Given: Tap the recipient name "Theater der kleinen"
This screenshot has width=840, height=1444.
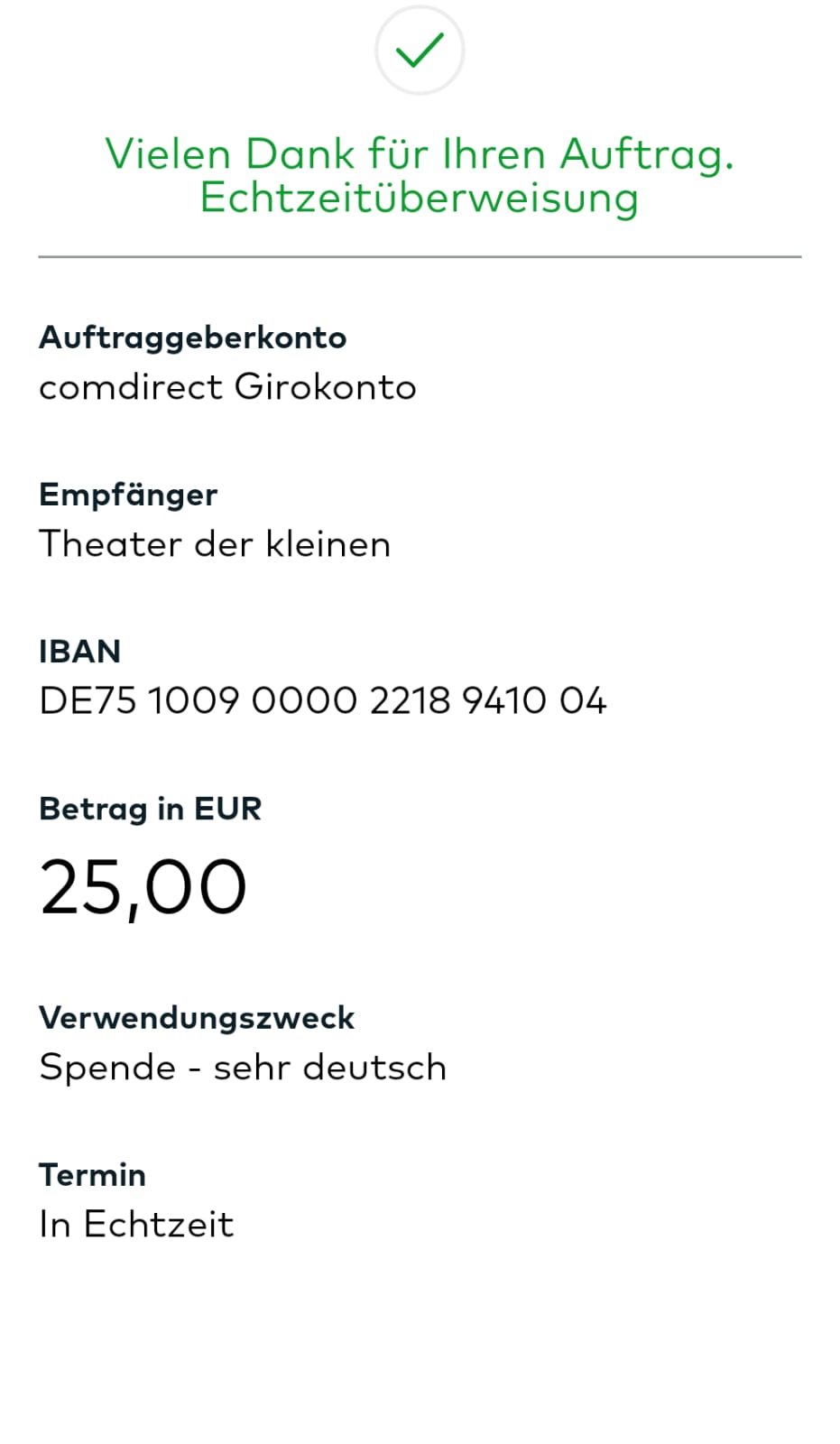Looking at the screenshot, I should [x=215, y=544].
